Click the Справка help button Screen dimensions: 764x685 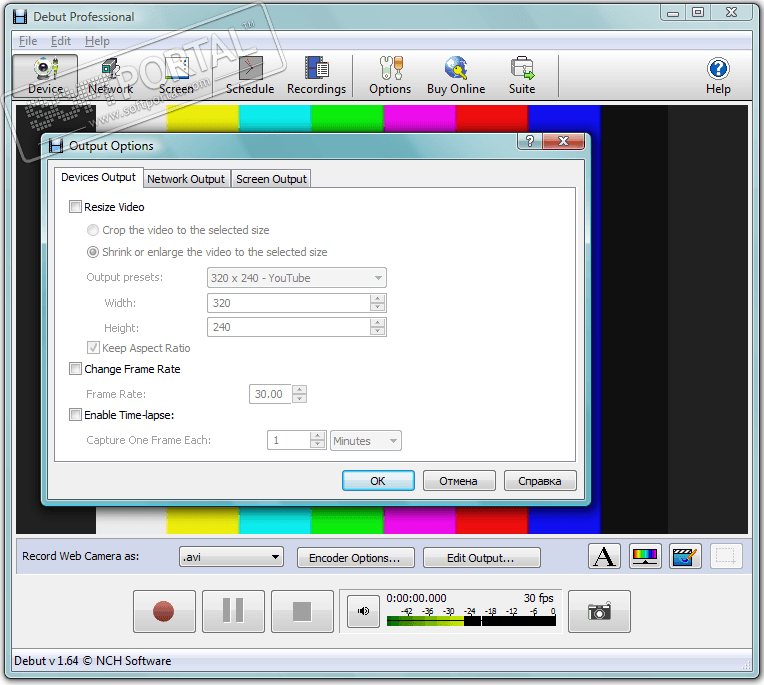coord(540,481)
